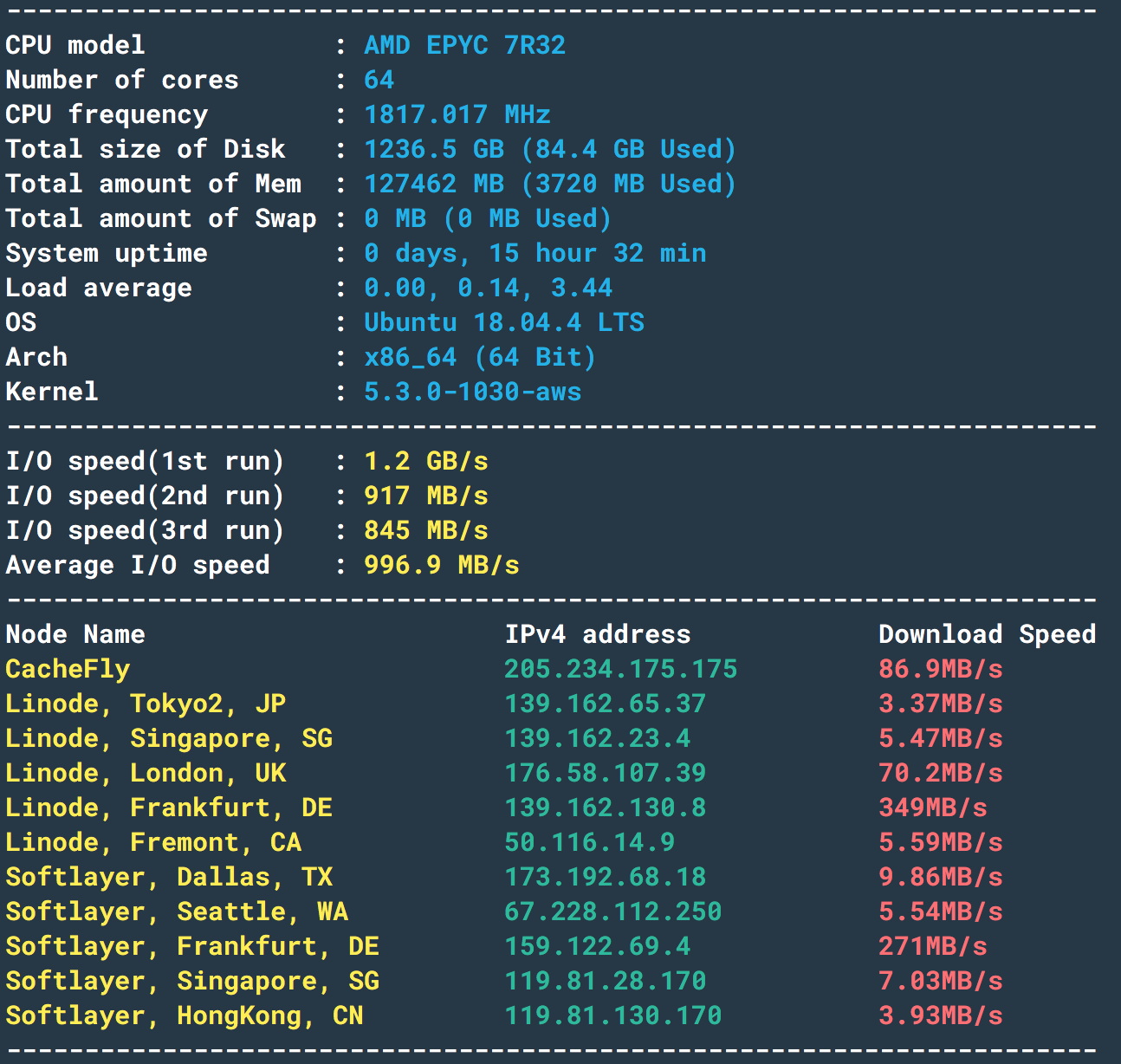The height and width of the screenshot is (1064, 1121).
Task: Click the IP address 176.58.107.39
Action: (x=605, y=773)
